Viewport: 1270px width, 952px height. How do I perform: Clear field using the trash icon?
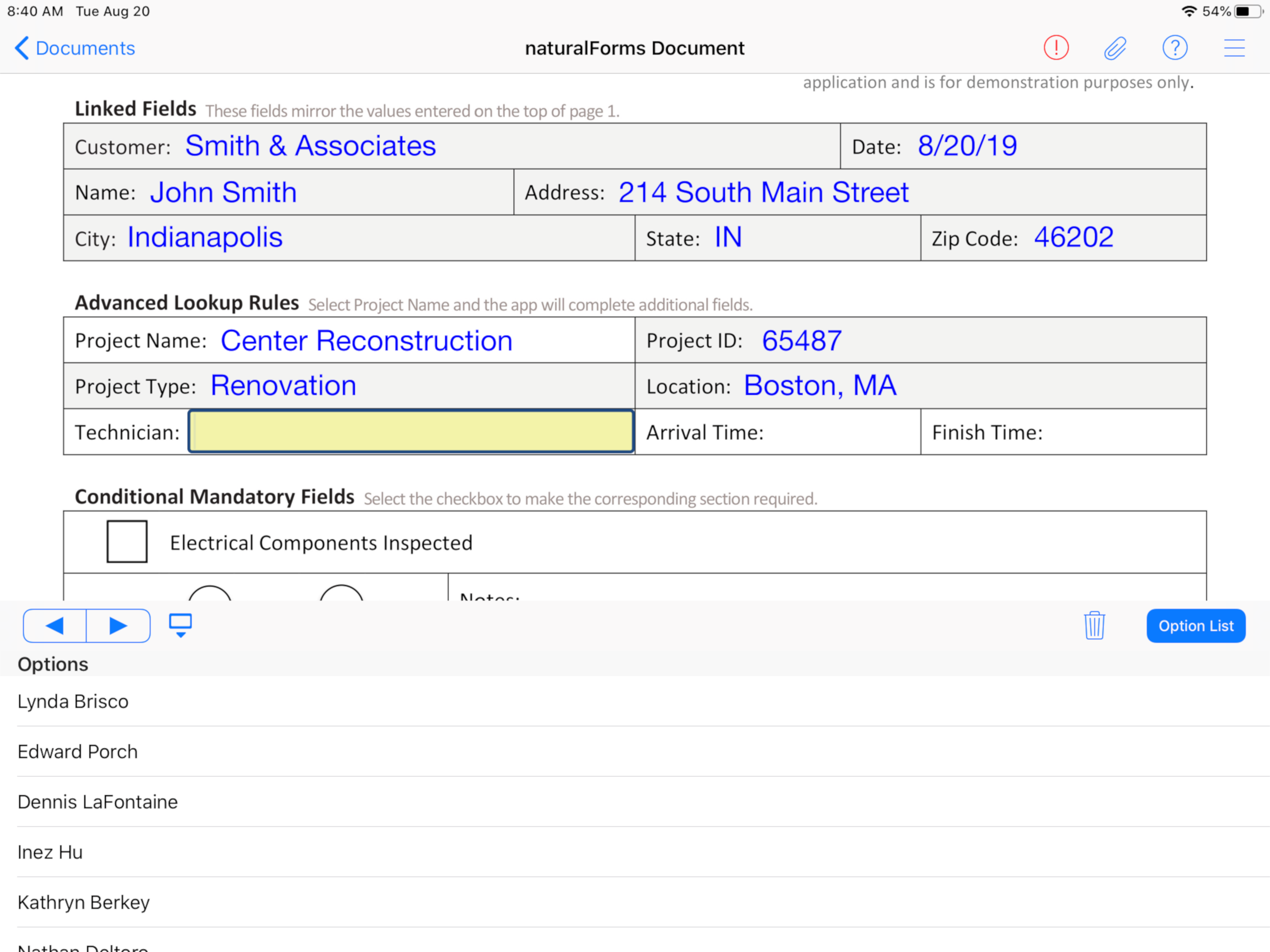(1094, 625)
